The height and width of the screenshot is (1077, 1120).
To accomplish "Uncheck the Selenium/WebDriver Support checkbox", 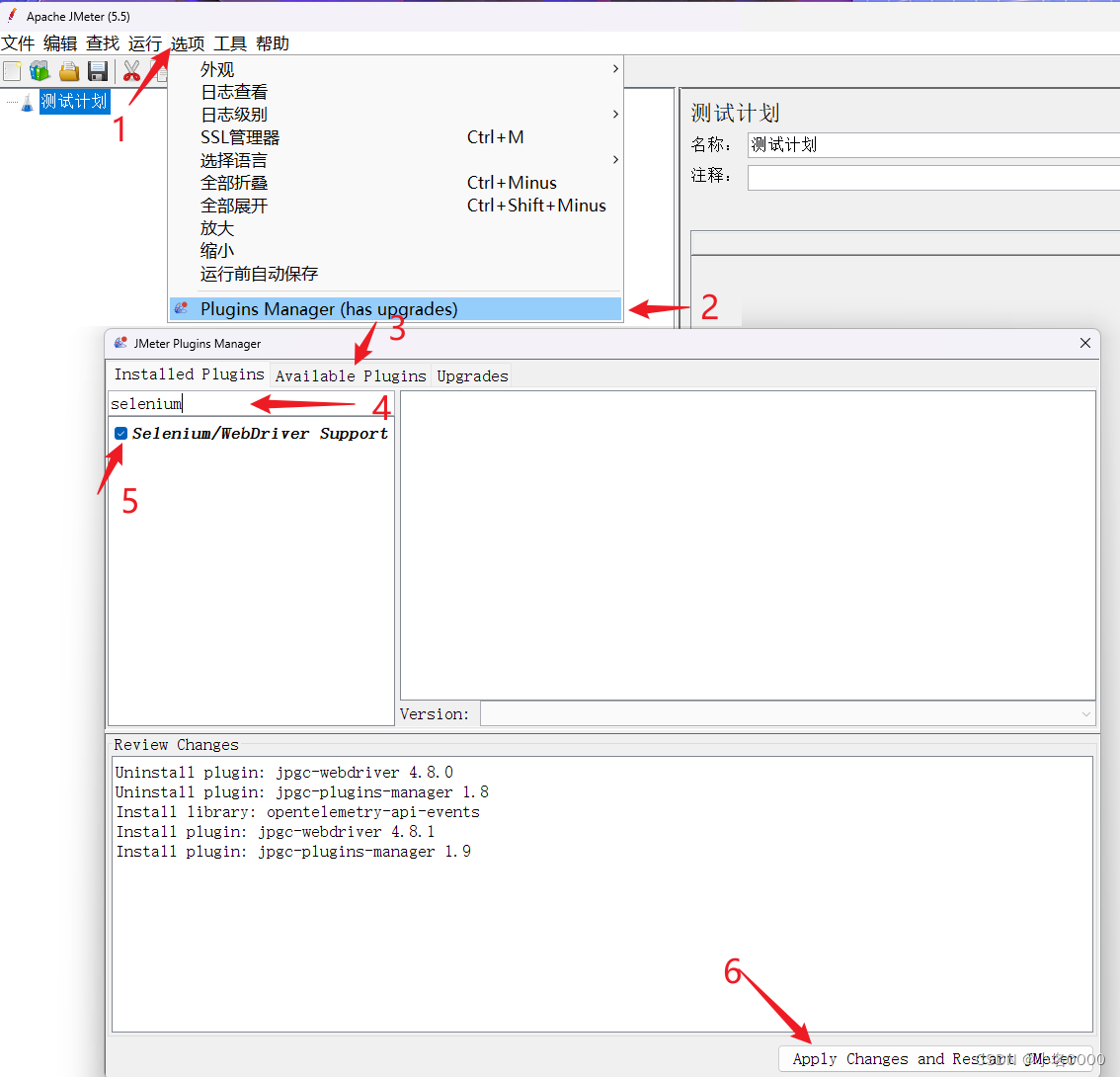I will click(x=120, y=433).
